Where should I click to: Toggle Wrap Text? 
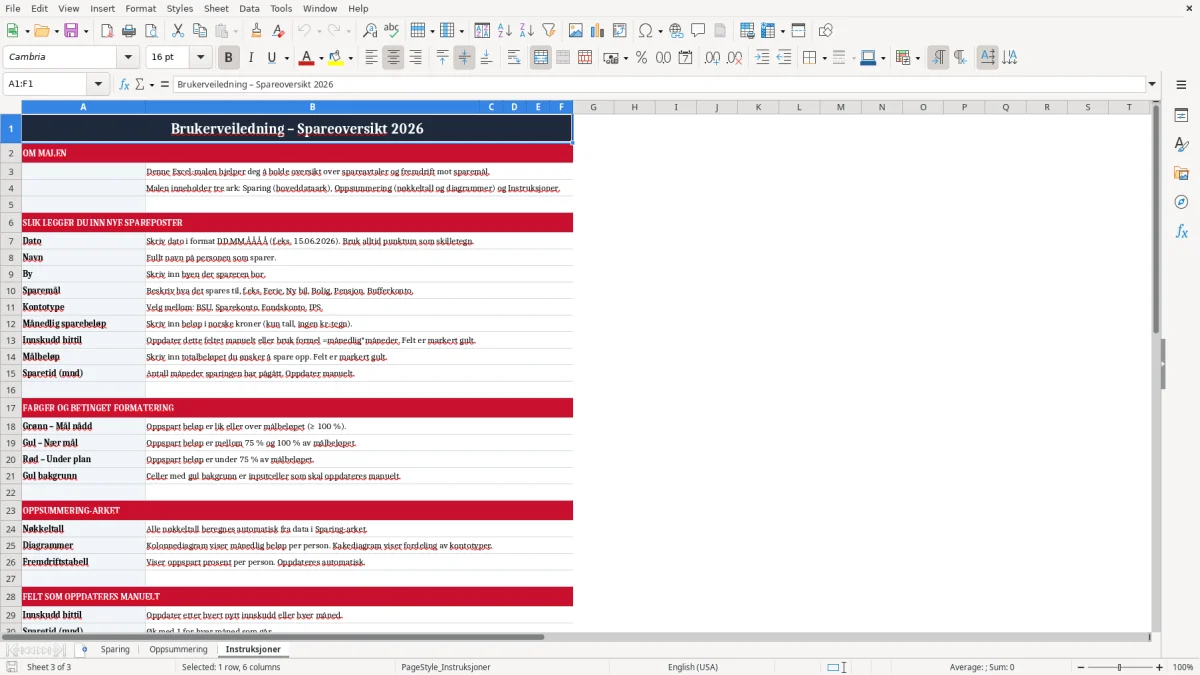click(x=514, y=58)
